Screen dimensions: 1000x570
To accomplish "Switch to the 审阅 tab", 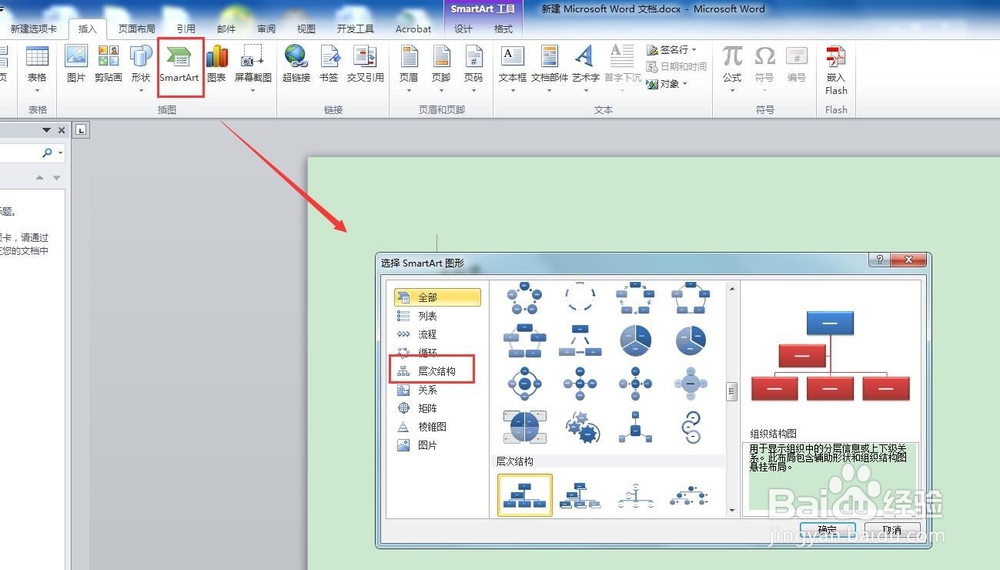I will (267, 29).
